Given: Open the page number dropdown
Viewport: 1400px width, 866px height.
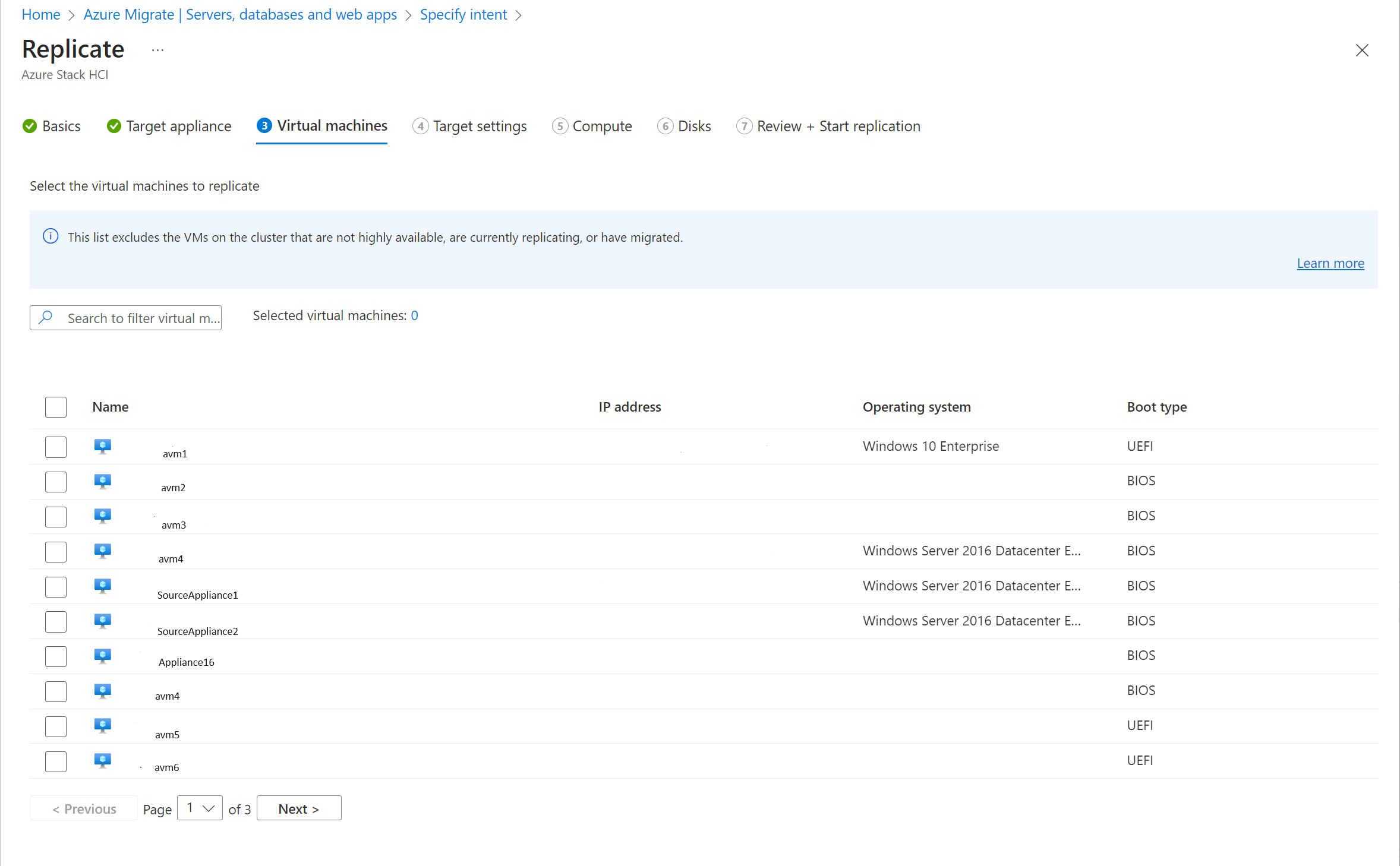Looking at the screenshot, I should (x=200, y=808).
